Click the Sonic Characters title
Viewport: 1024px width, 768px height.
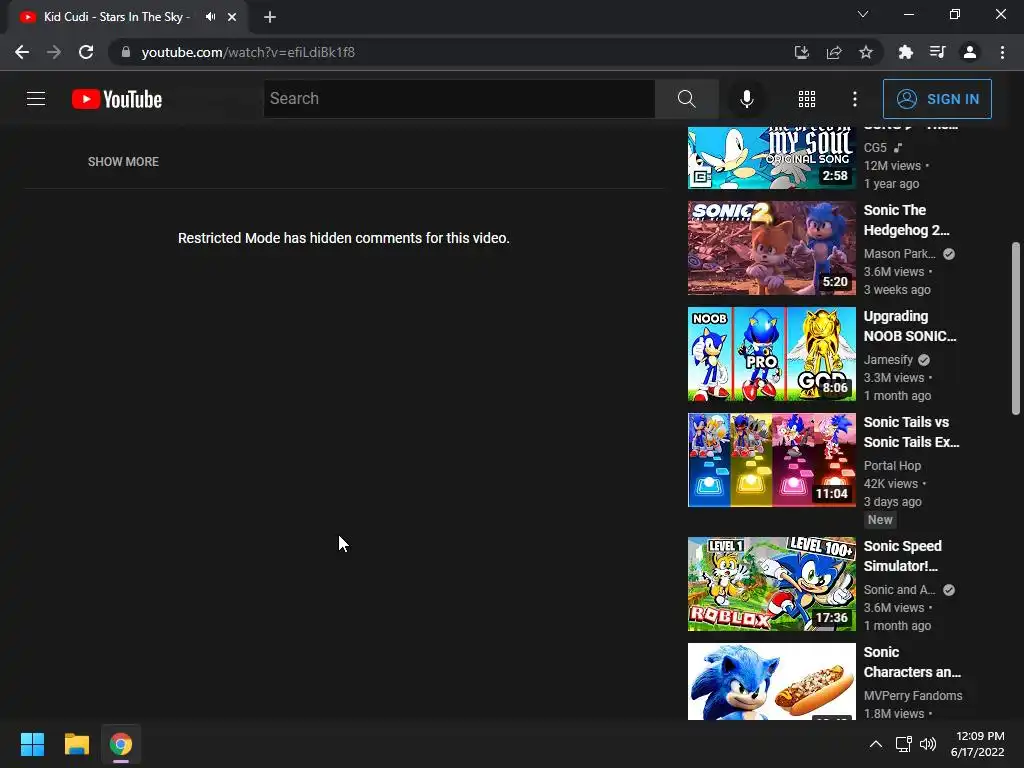912,662
